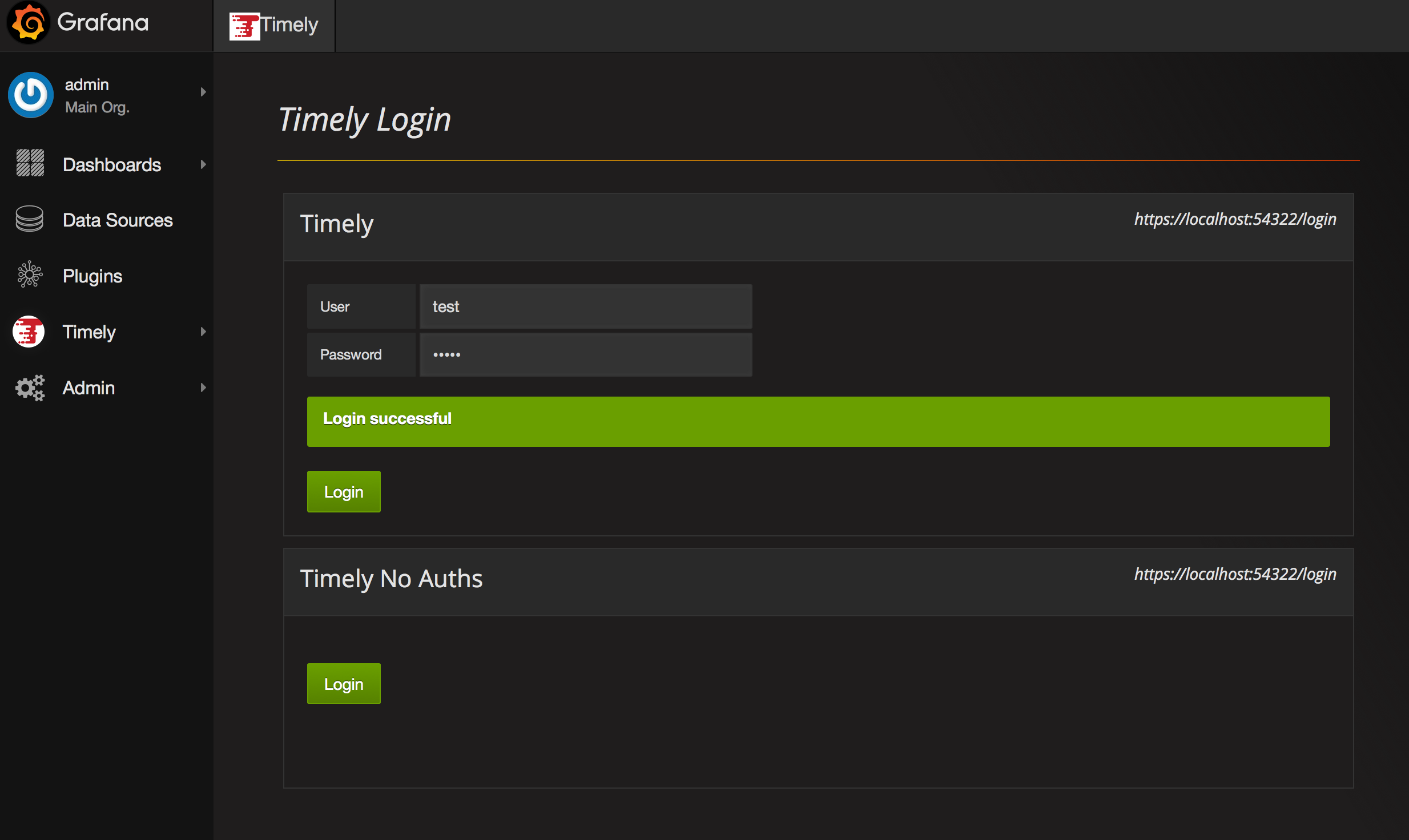The width and height of the screenshot is (1409, 840).
Task: Click the Grafana logo icon
Action: click(28, 23)
